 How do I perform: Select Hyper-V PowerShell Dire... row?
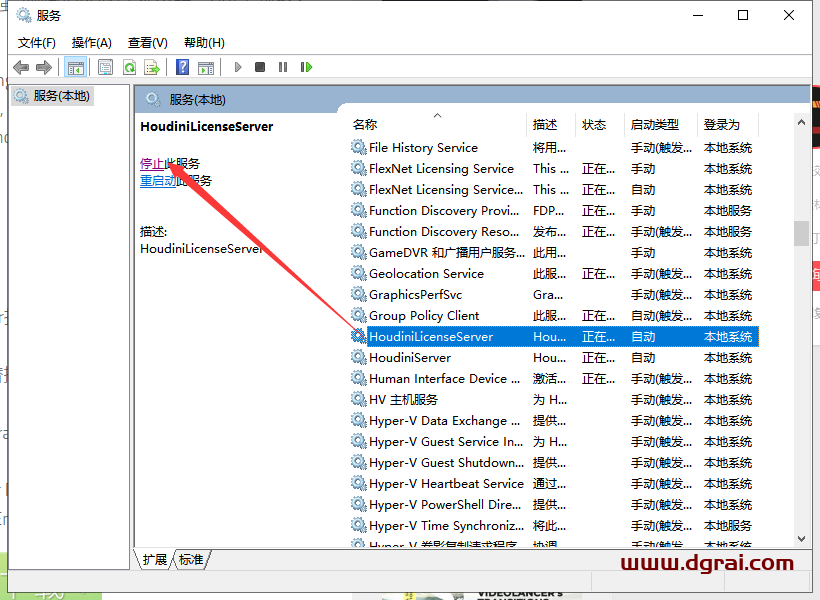click(554, 504)
